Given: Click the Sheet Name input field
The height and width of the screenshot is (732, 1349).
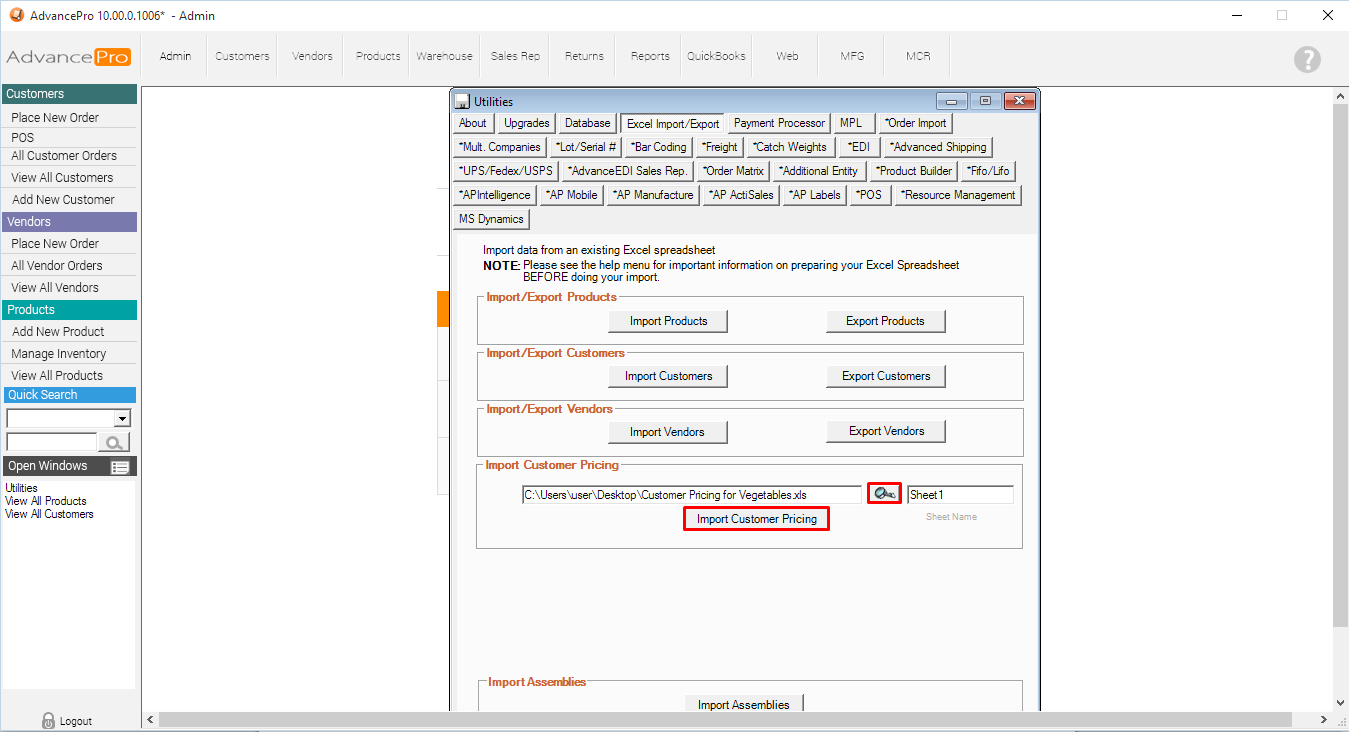Looking at the screenshot, I should tap(959, 495).
